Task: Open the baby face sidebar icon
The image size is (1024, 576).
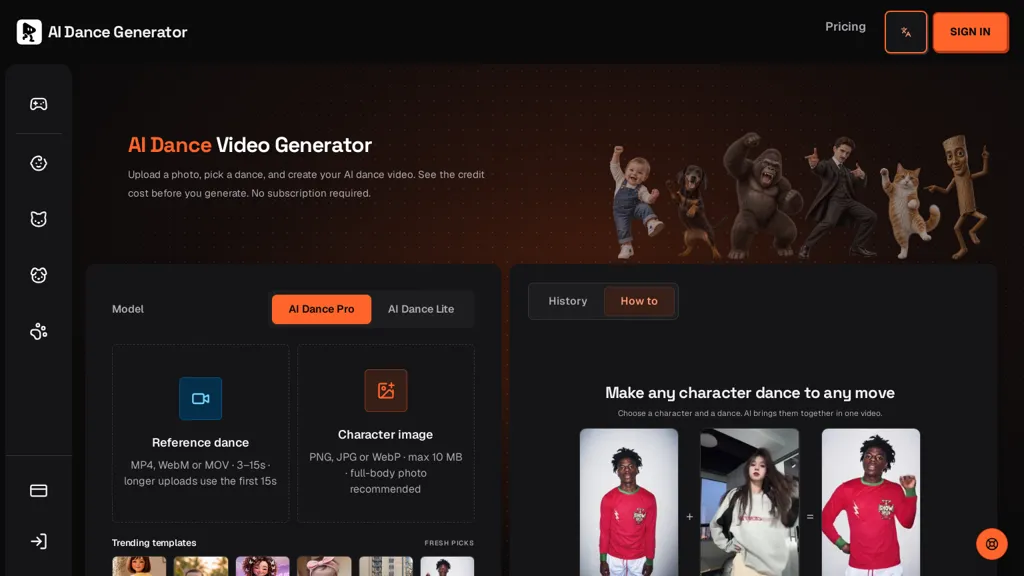Action: [39, 163]
